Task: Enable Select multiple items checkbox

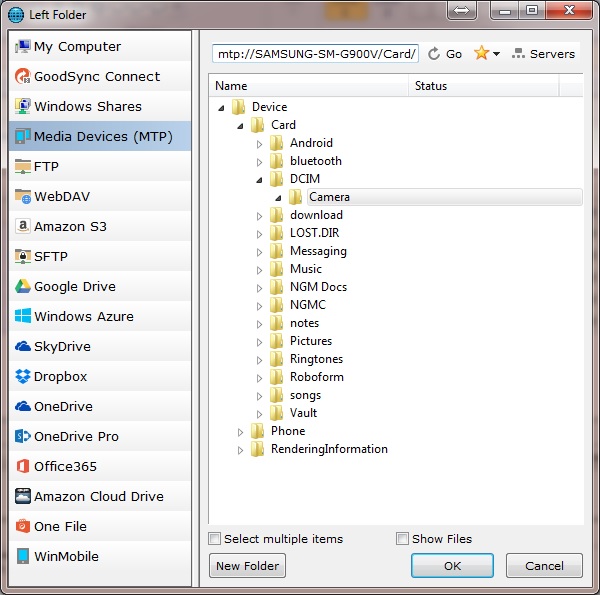Action: (x=214, y=539)
